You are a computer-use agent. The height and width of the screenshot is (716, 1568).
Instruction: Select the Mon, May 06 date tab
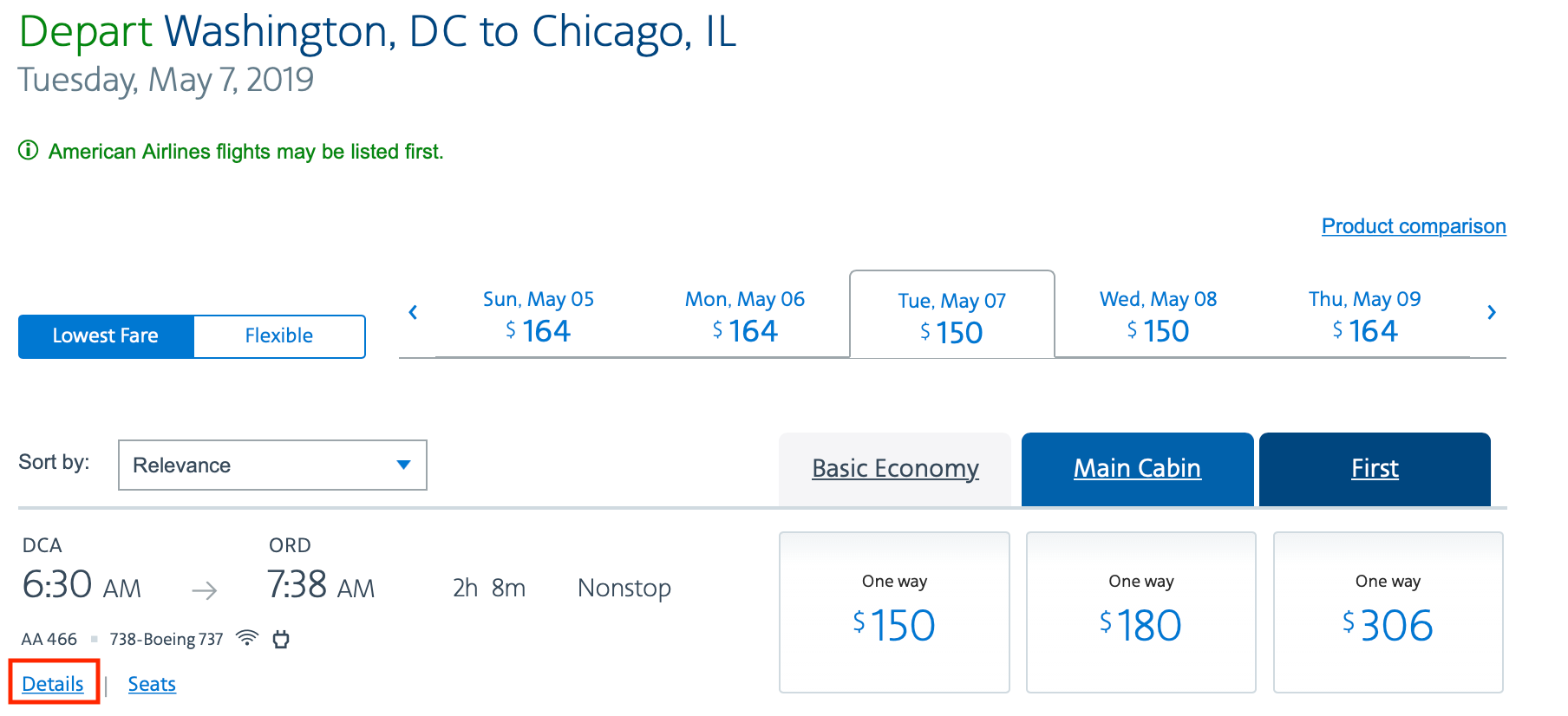744,316
